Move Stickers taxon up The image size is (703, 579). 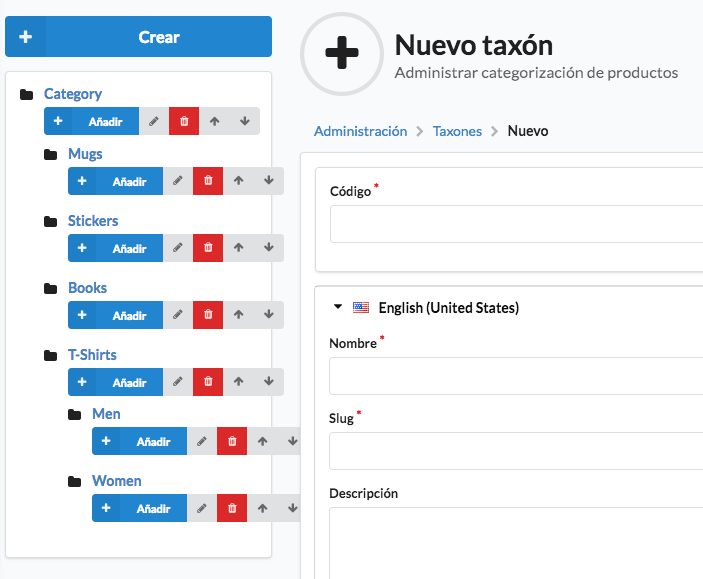click(239, 248)
